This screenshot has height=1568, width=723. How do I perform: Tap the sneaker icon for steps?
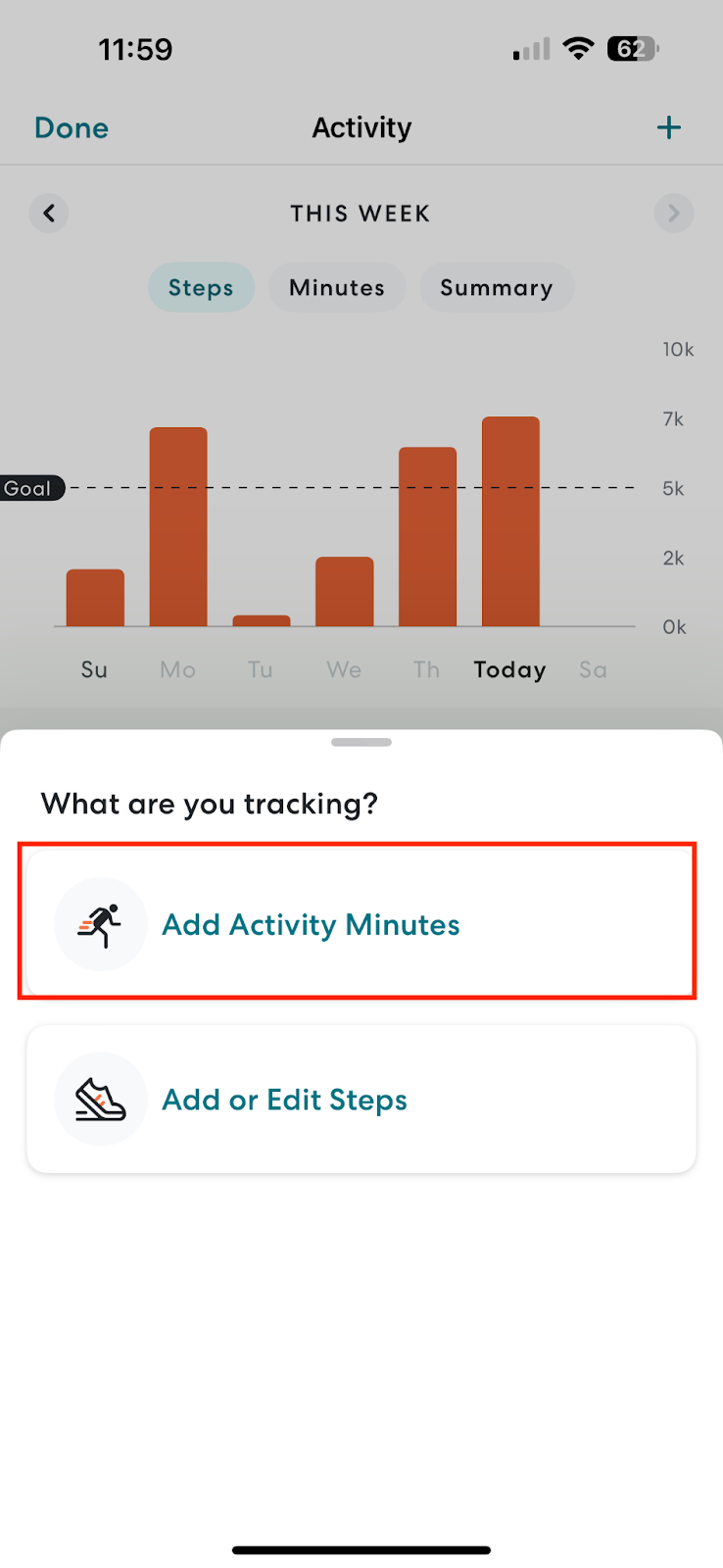point(101,1099)
